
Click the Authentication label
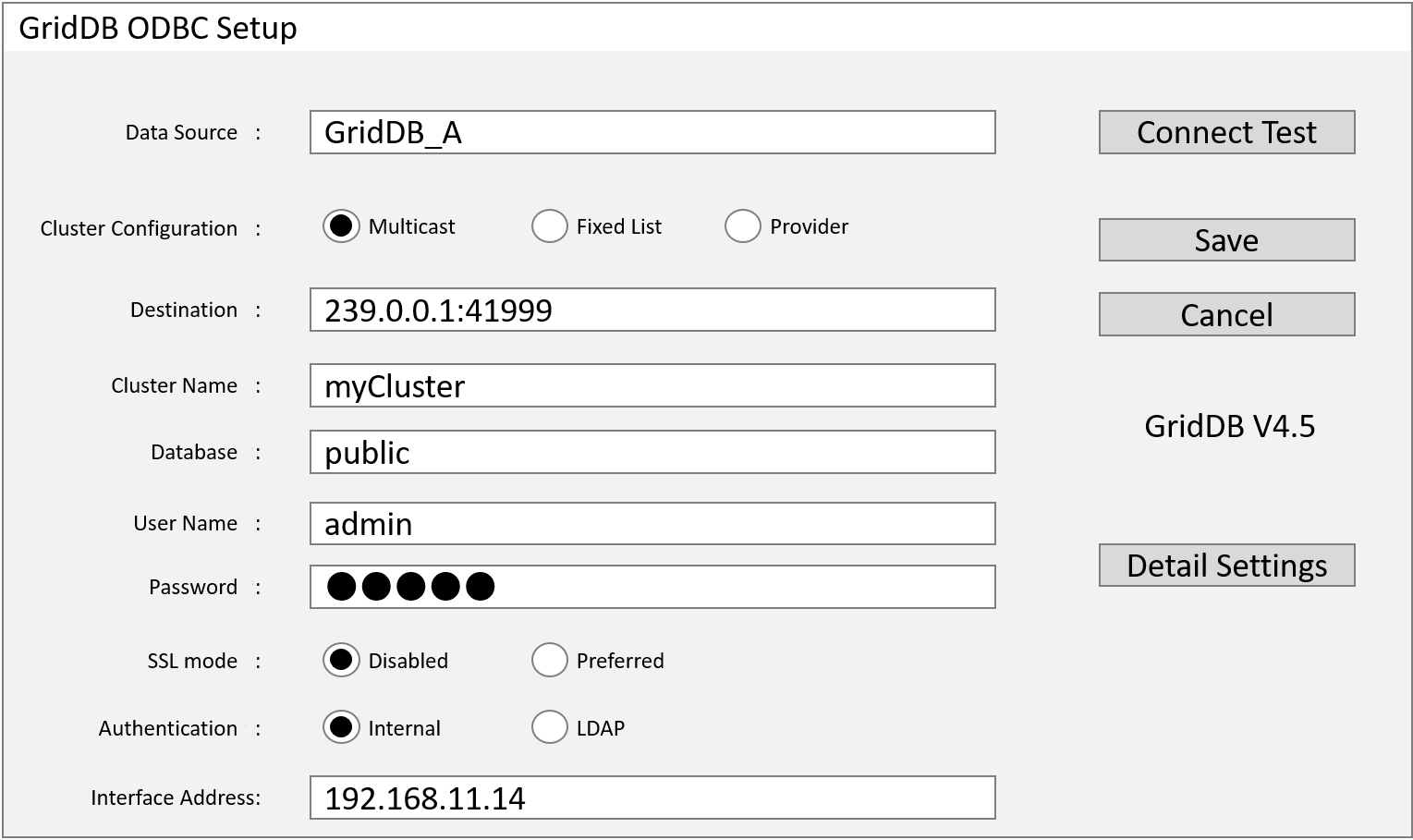167,728
